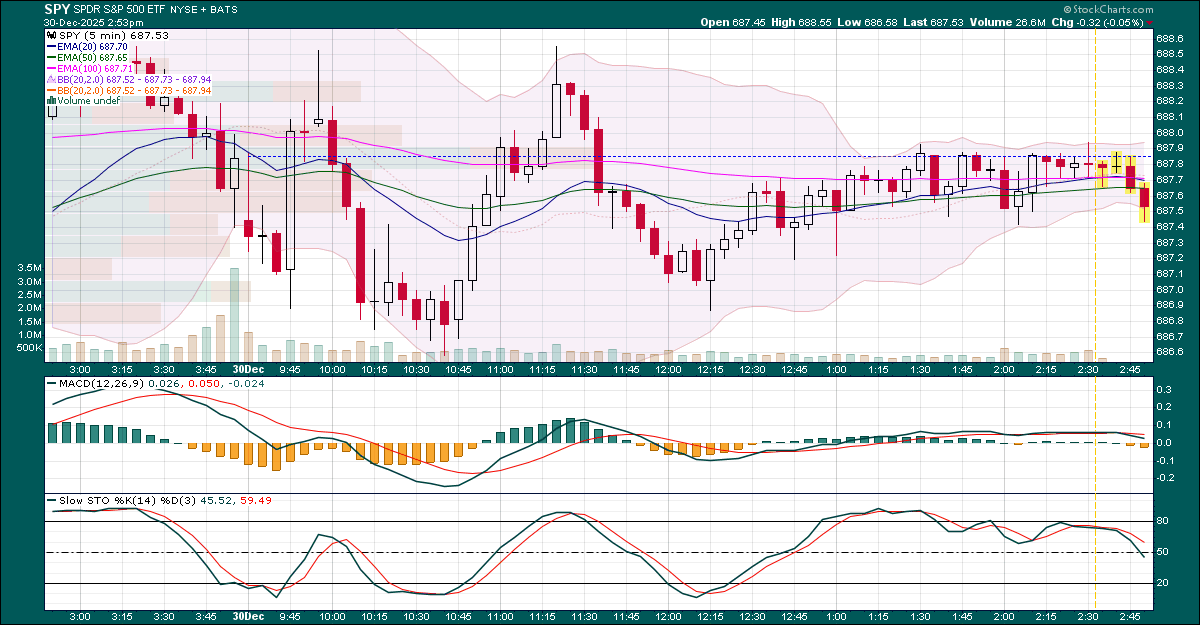The image size is (1200, 625).
Task: Click the 30-Dec-2025 2:53pm timestamp
Action: (x=95, y=22)
